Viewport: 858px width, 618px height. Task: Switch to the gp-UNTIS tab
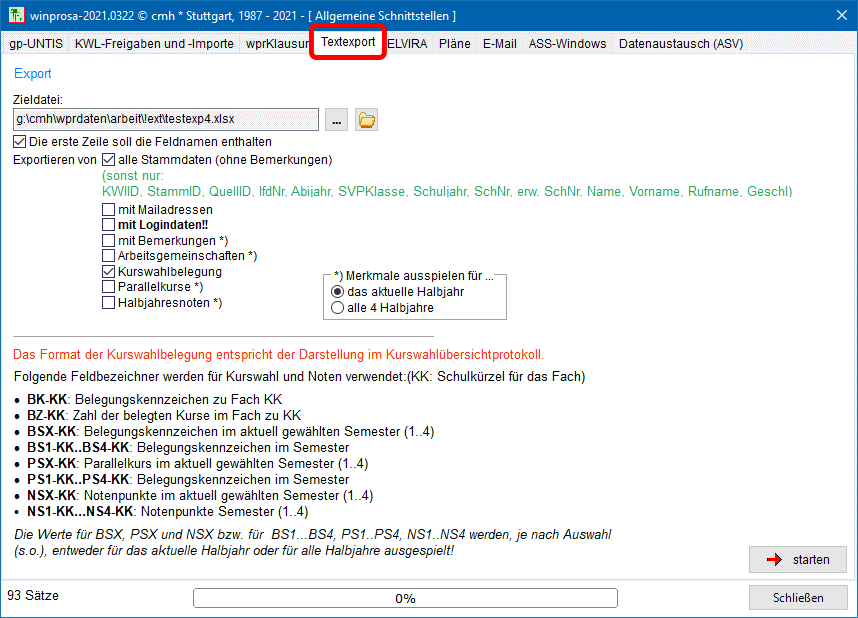pos(35,44)
